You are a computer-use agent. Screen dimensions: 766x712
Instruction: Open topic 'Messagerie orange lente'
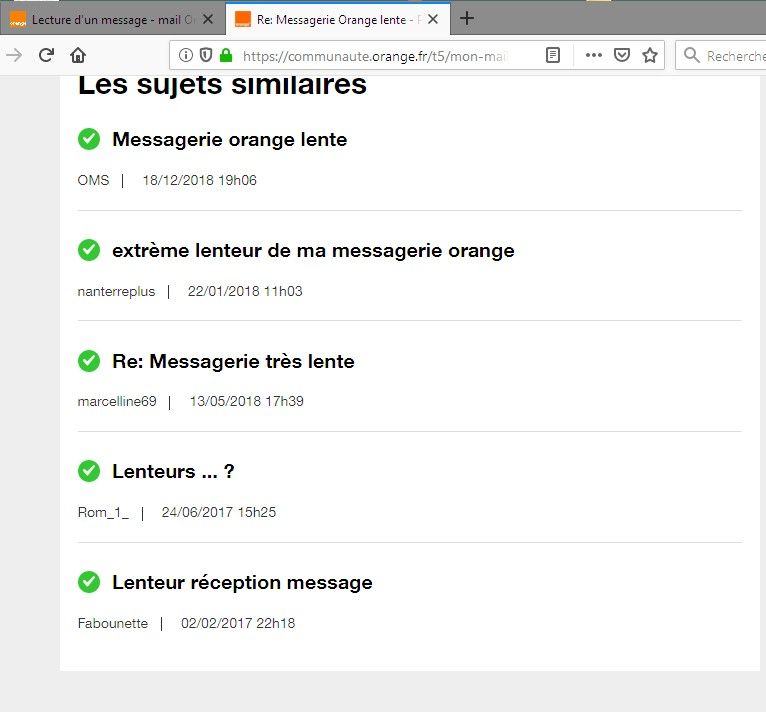point(230,140)
